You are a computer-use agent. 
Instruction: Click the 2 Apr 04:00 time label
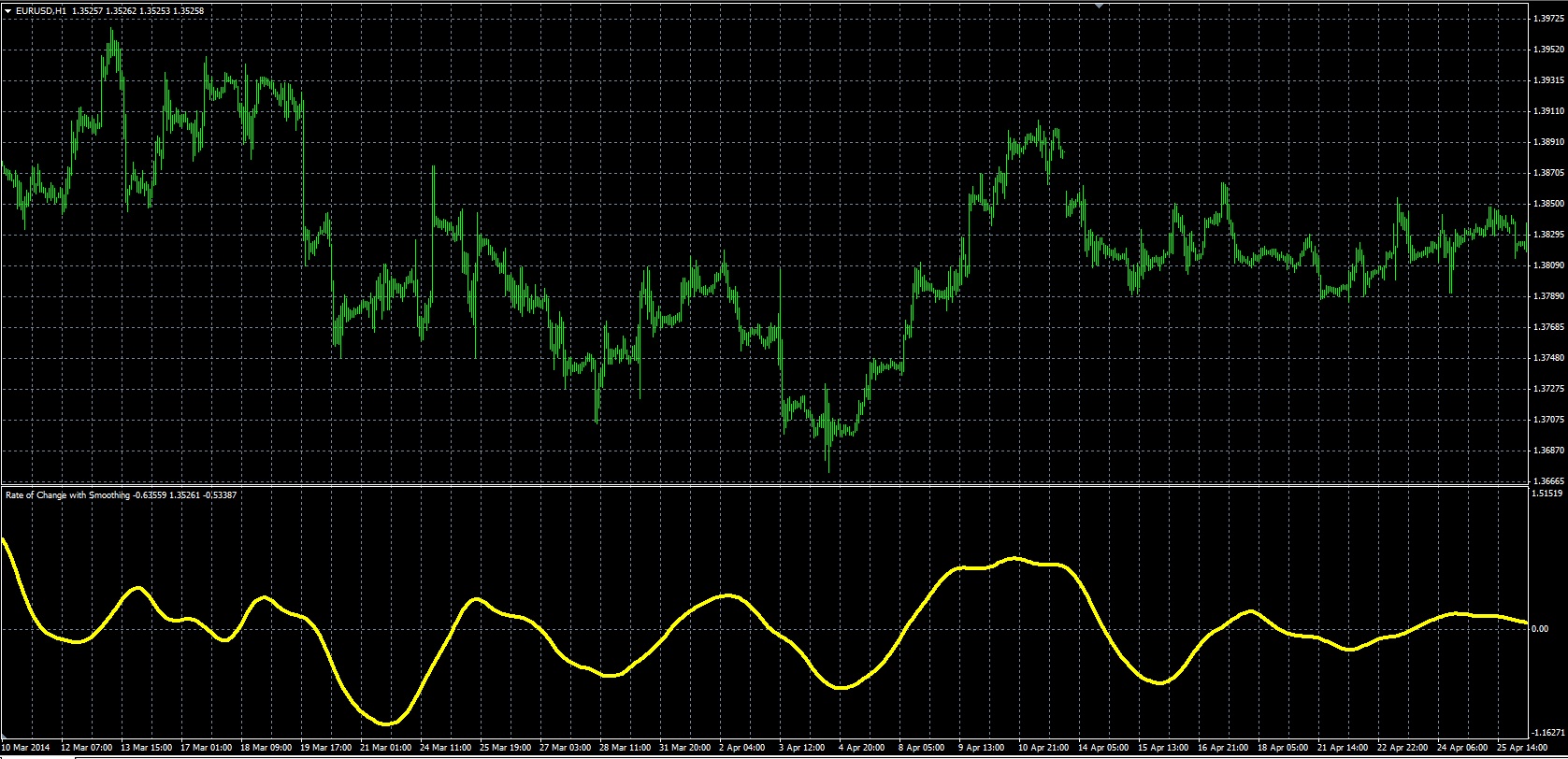[743, 748]
